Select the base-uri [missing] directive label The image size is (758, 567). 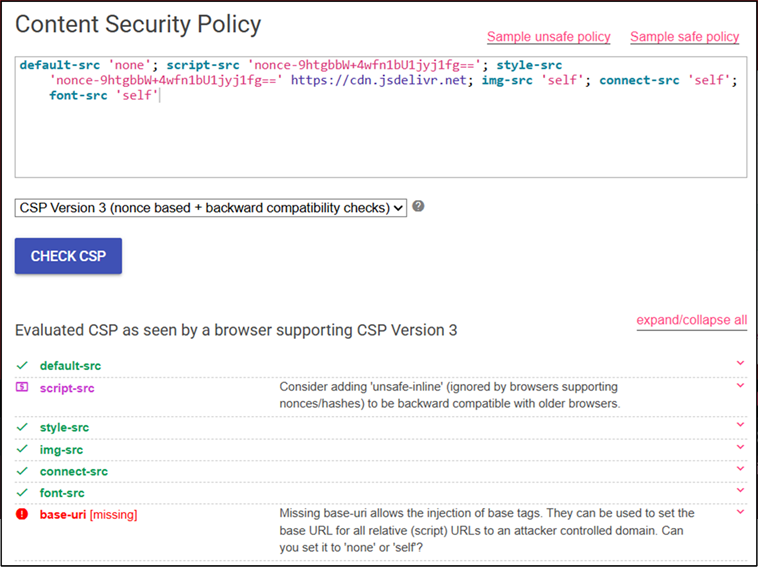click(88, 515)
